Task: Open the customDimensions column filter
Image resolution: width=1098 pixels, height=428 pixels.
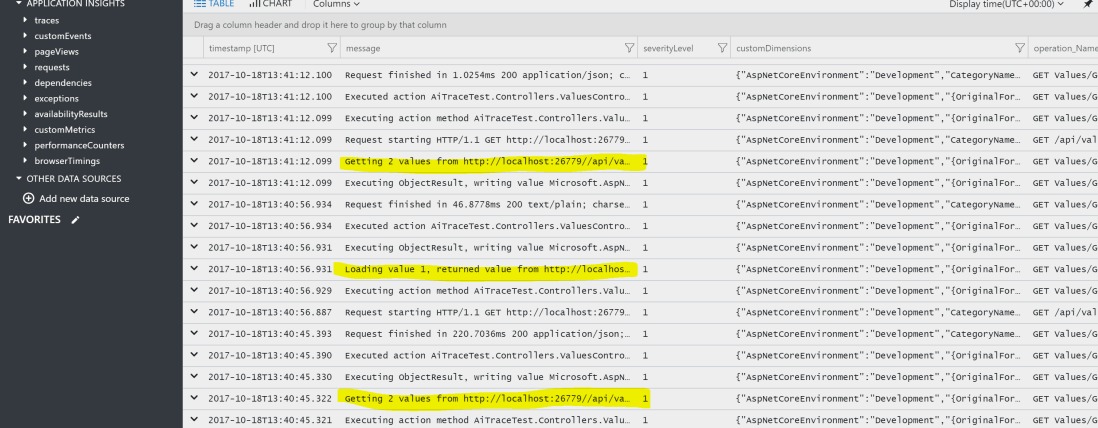Action: pyautogui.click(x=1019, y=48)
